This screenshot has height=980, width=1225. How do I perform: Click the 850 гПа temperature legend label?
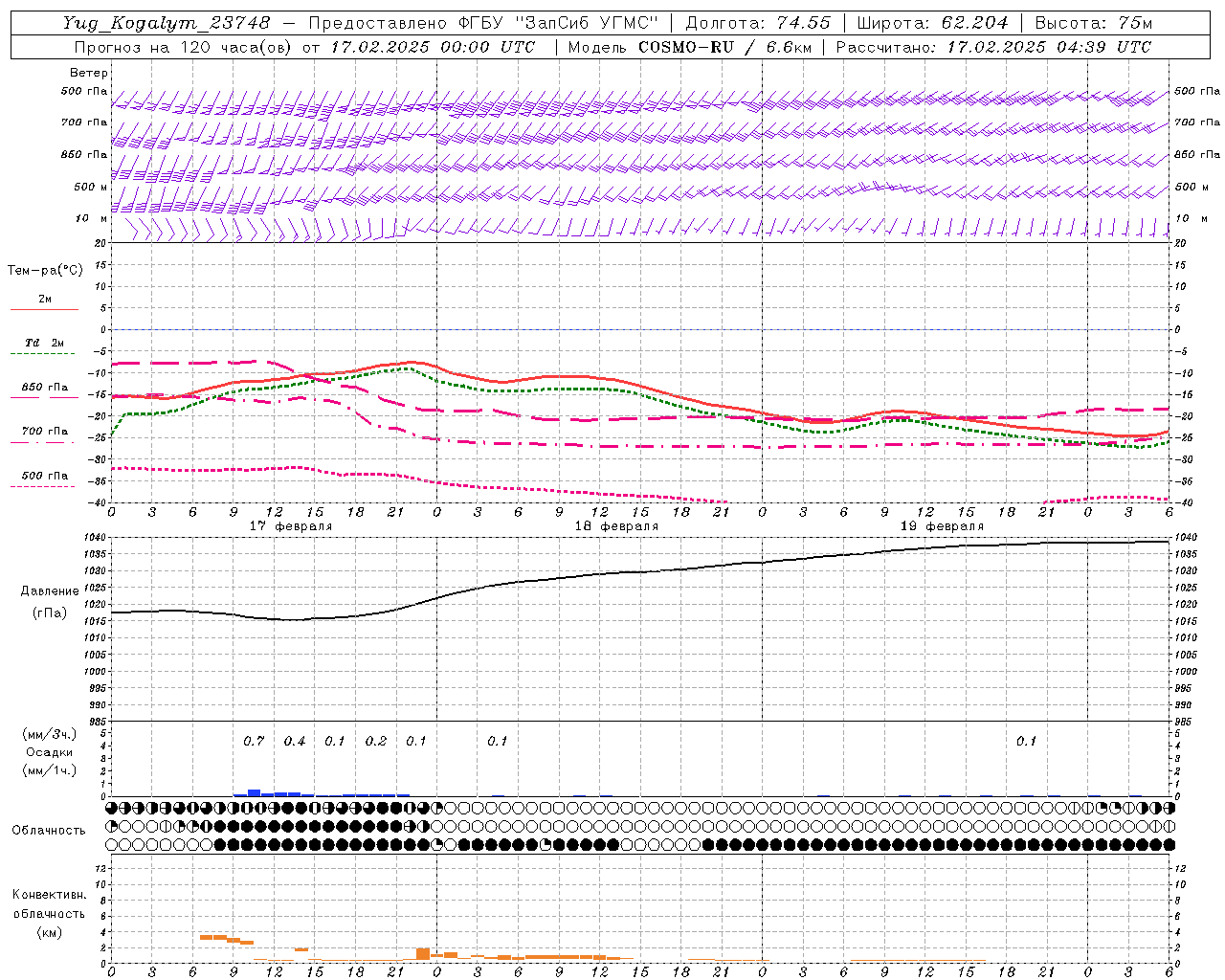(45, 388)
